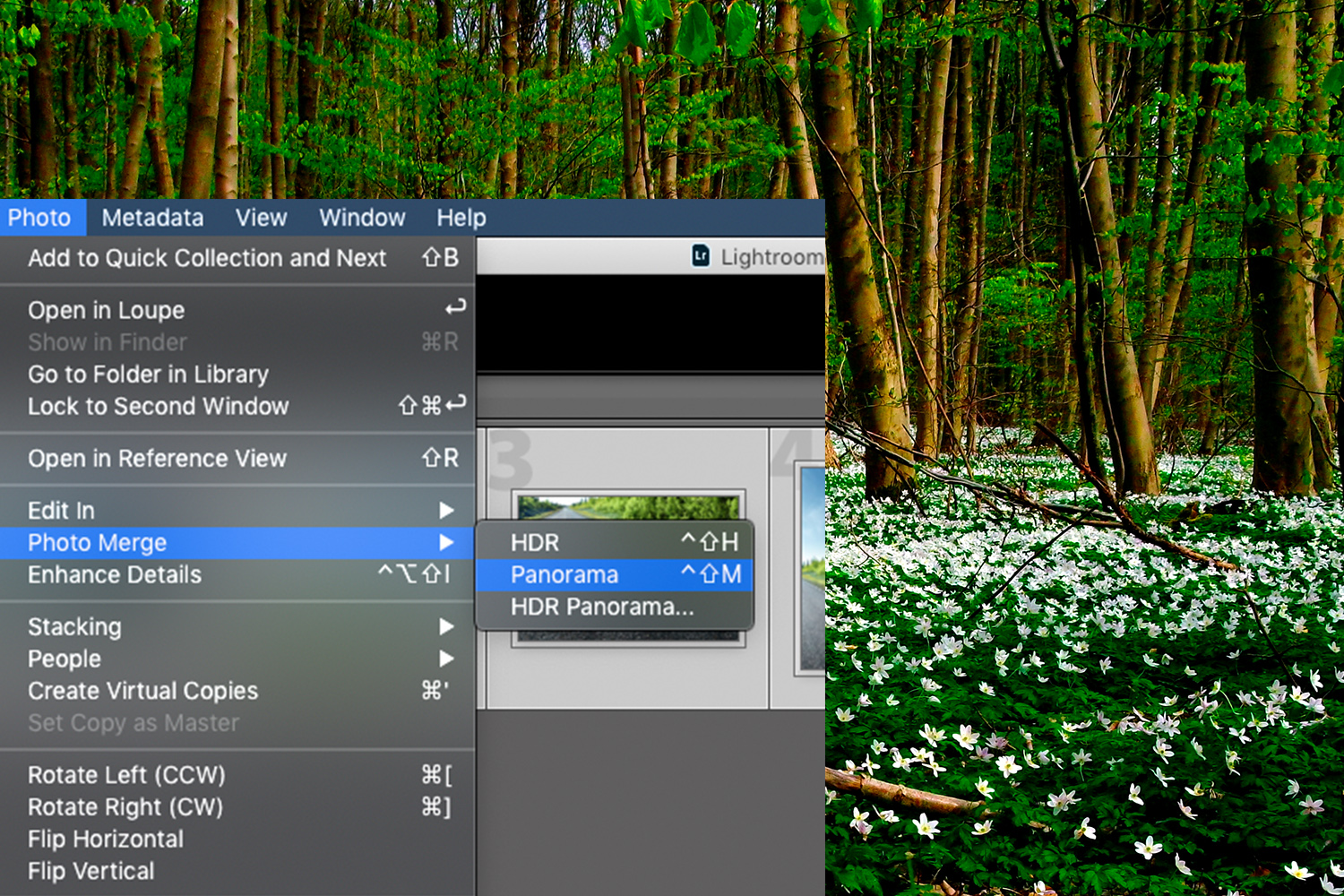Select Add to Quick Collection and Next
The width and height of the screenshot is (1344, 896).
click(207, 258)
